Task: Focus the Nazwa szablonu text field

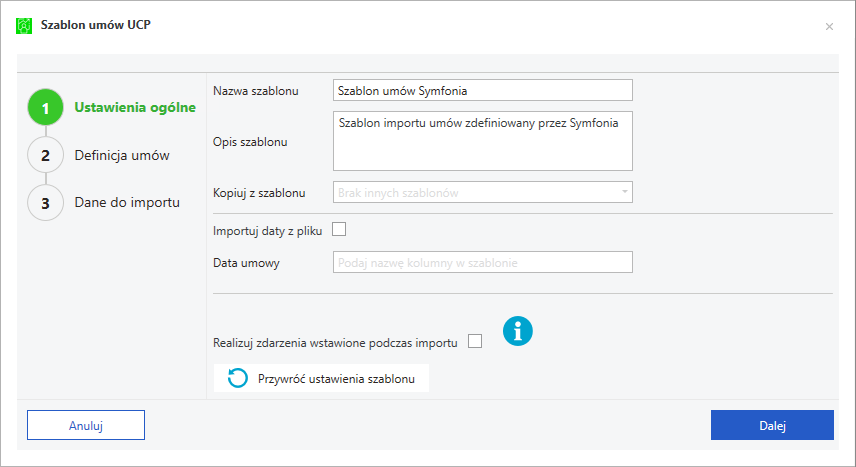Action: pos(482,91)
